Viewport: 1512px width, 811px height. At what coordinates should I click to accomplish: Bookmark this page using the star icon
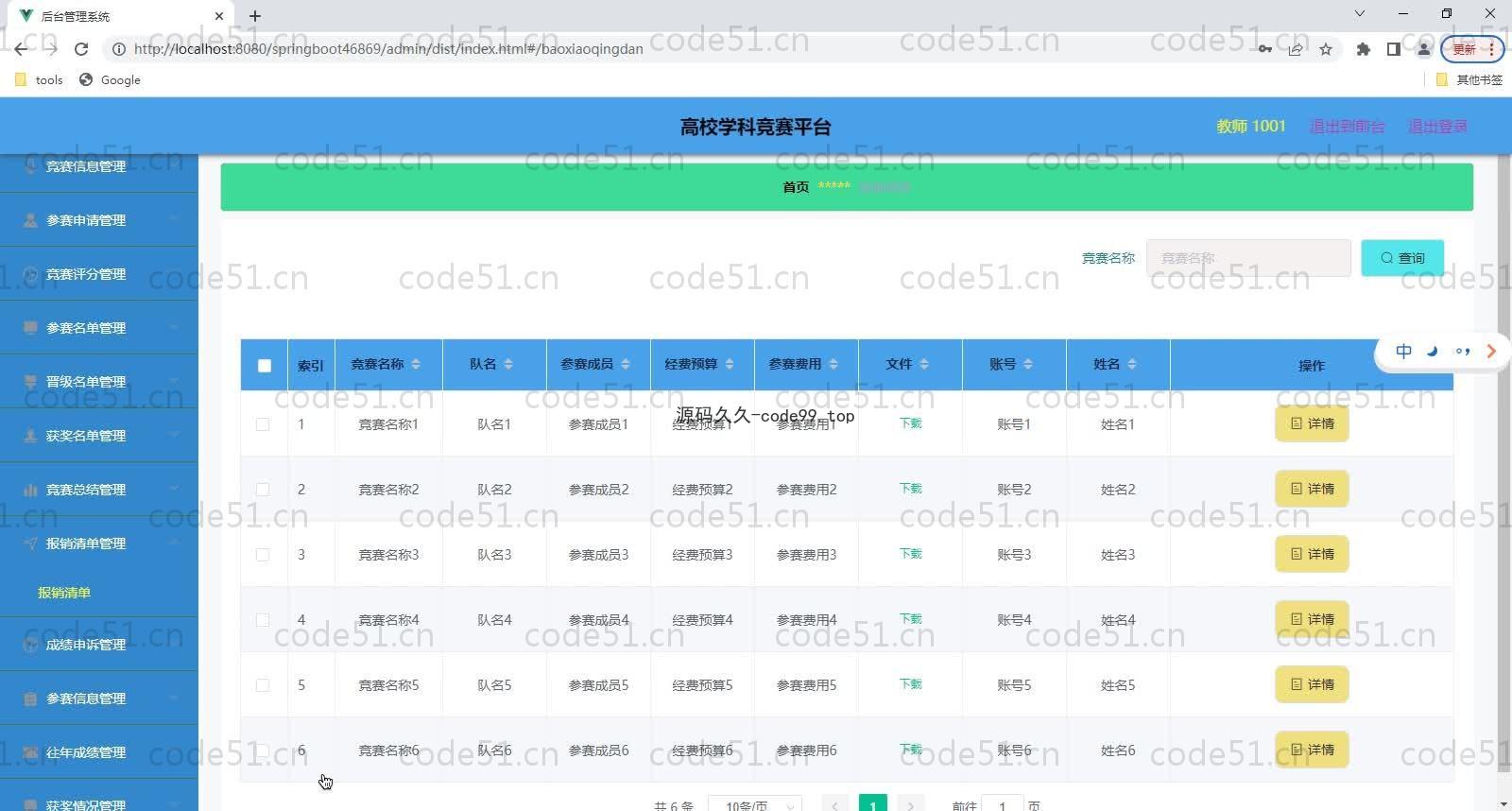1326,49
